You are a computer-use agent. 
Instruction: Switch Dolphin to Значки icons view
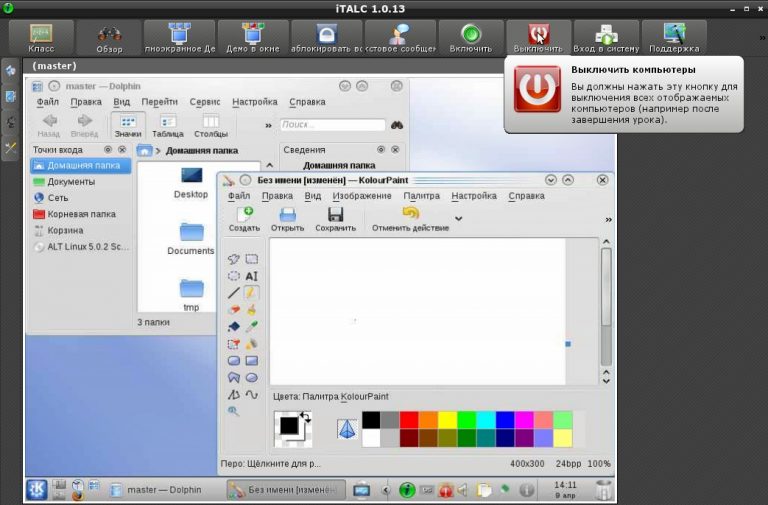(128, 125)
